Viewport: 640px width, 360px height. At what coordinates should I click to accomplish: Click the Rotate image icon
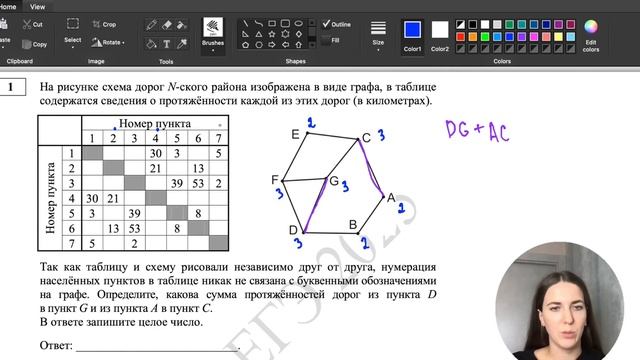(x=97, y=42)
